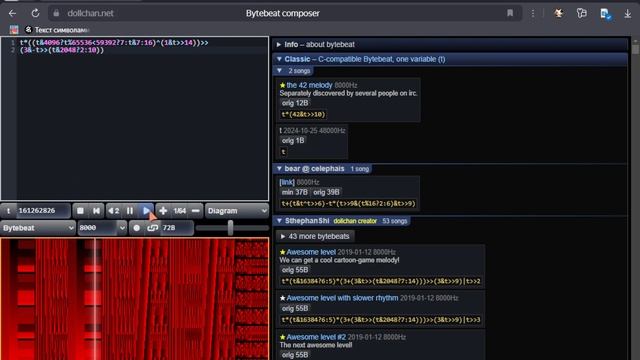
Task: Open the three-dot page menu
Action: (533, 13)
